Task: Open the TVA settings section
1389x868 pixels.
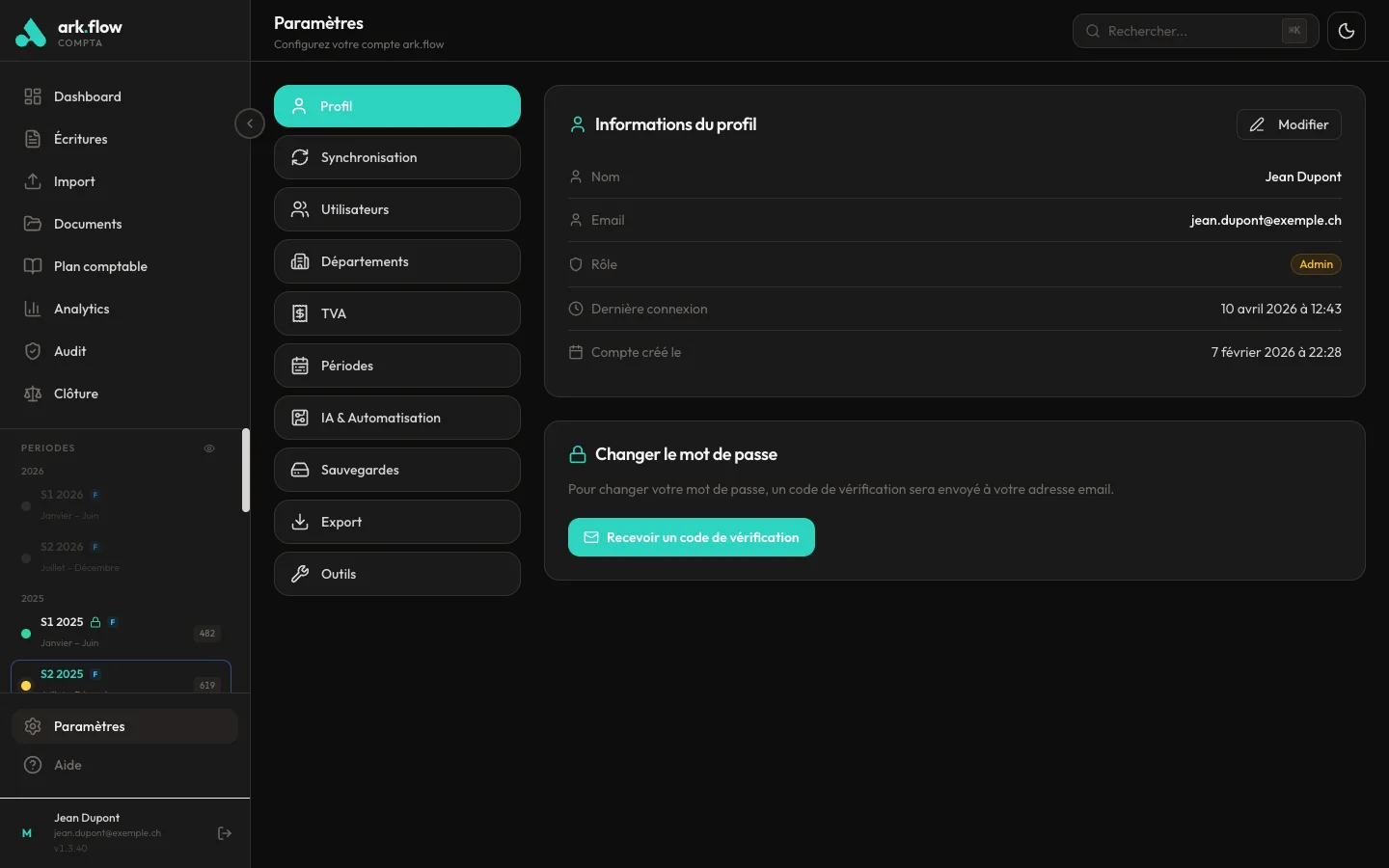Action: (397, 313)
